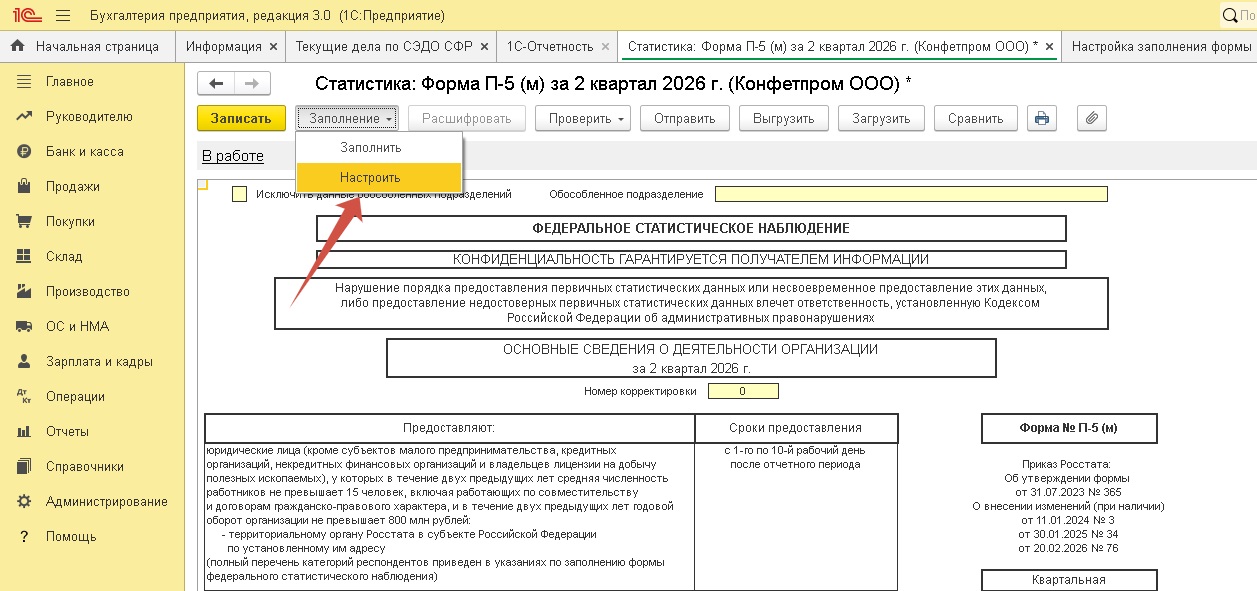Open Операции Дт/Кт icon
1257x591 pixels.
(24, 396)
